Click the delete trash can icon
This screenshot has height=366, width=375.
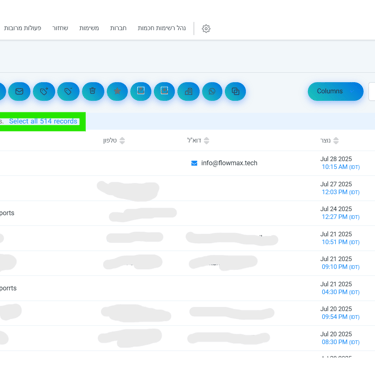pos(93,91)
